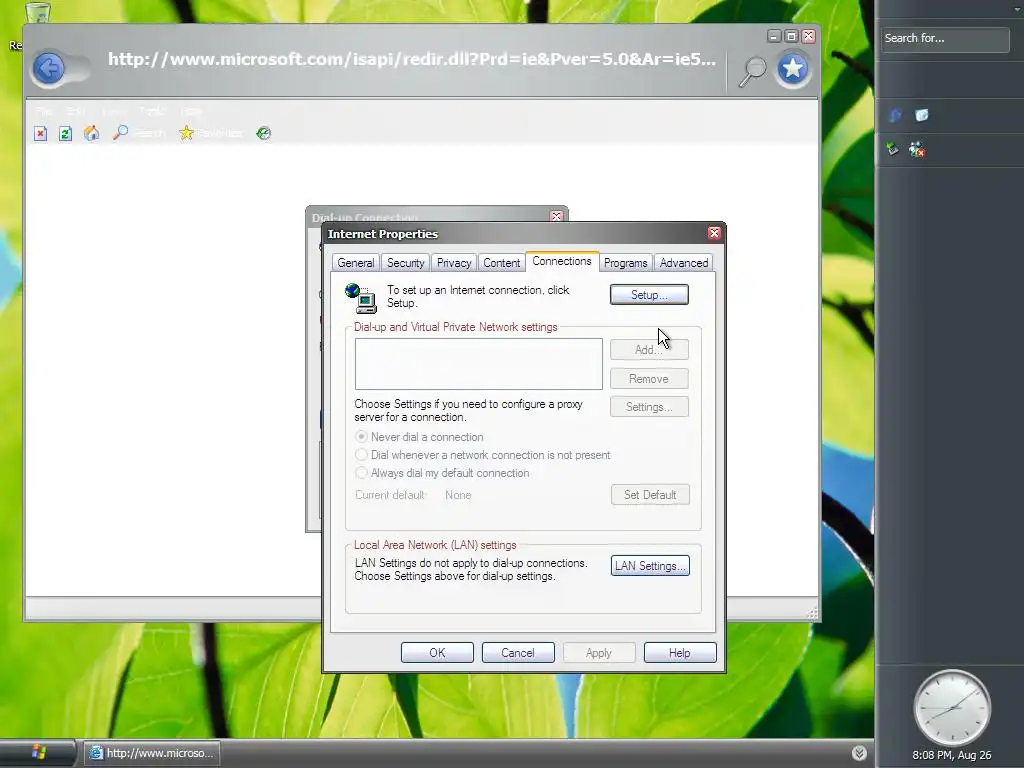Stop loading with the red X page icon

pos(40,134)
